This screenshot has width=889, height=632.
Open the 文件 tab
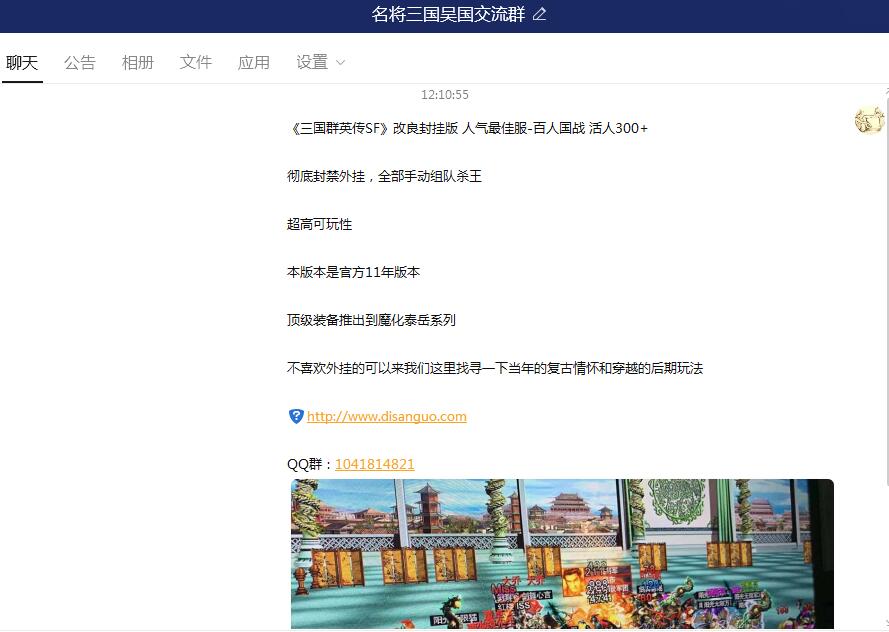pos(196,62)
